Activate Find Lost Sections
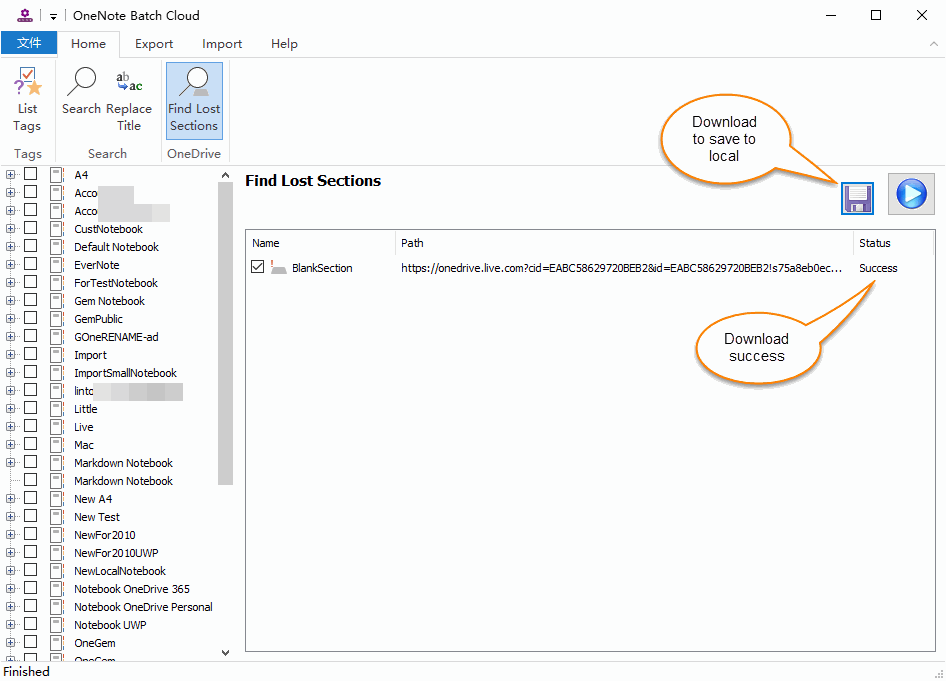Viewport: 946px width, 681px height. click(x=193, y=100)
